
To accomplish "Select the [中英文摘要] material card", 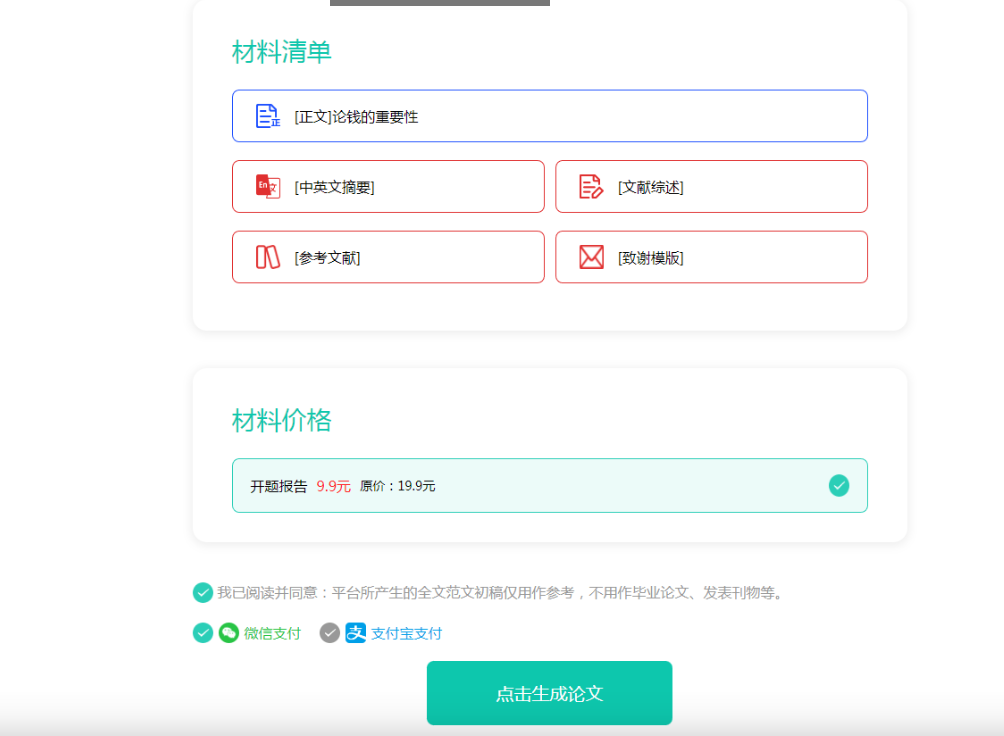I will 388,186.
